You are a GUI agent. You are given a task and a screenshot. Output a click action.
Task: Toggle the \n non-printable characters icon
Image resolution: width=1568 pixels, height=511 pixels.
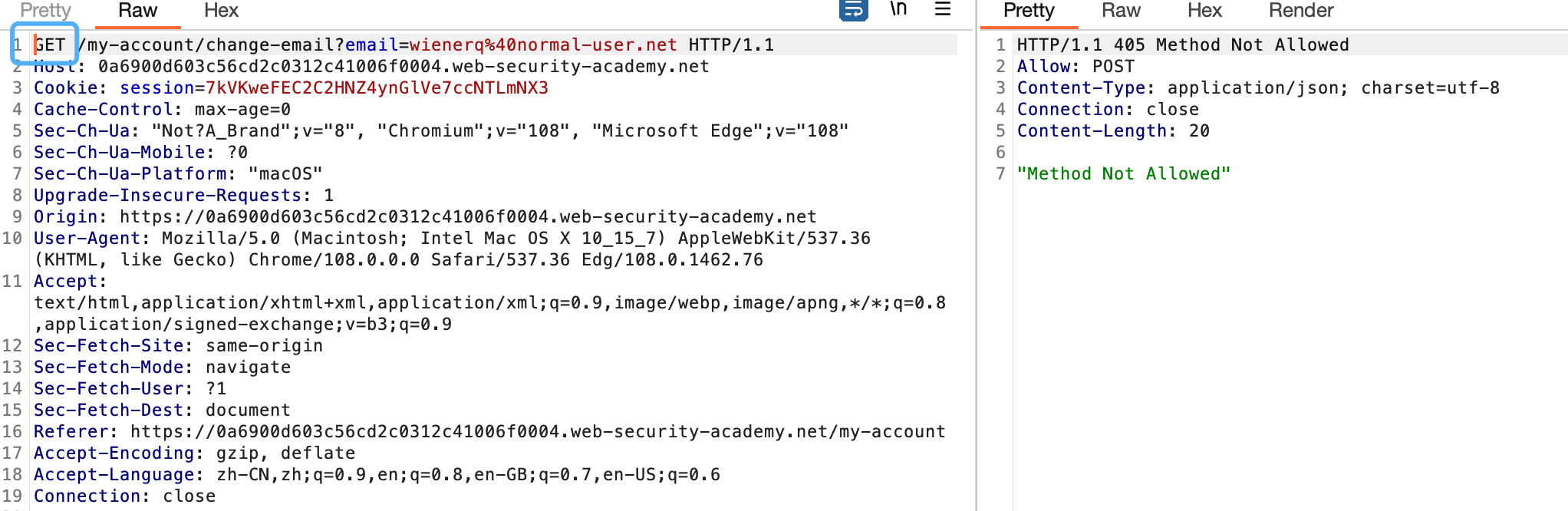click(898, 9)
